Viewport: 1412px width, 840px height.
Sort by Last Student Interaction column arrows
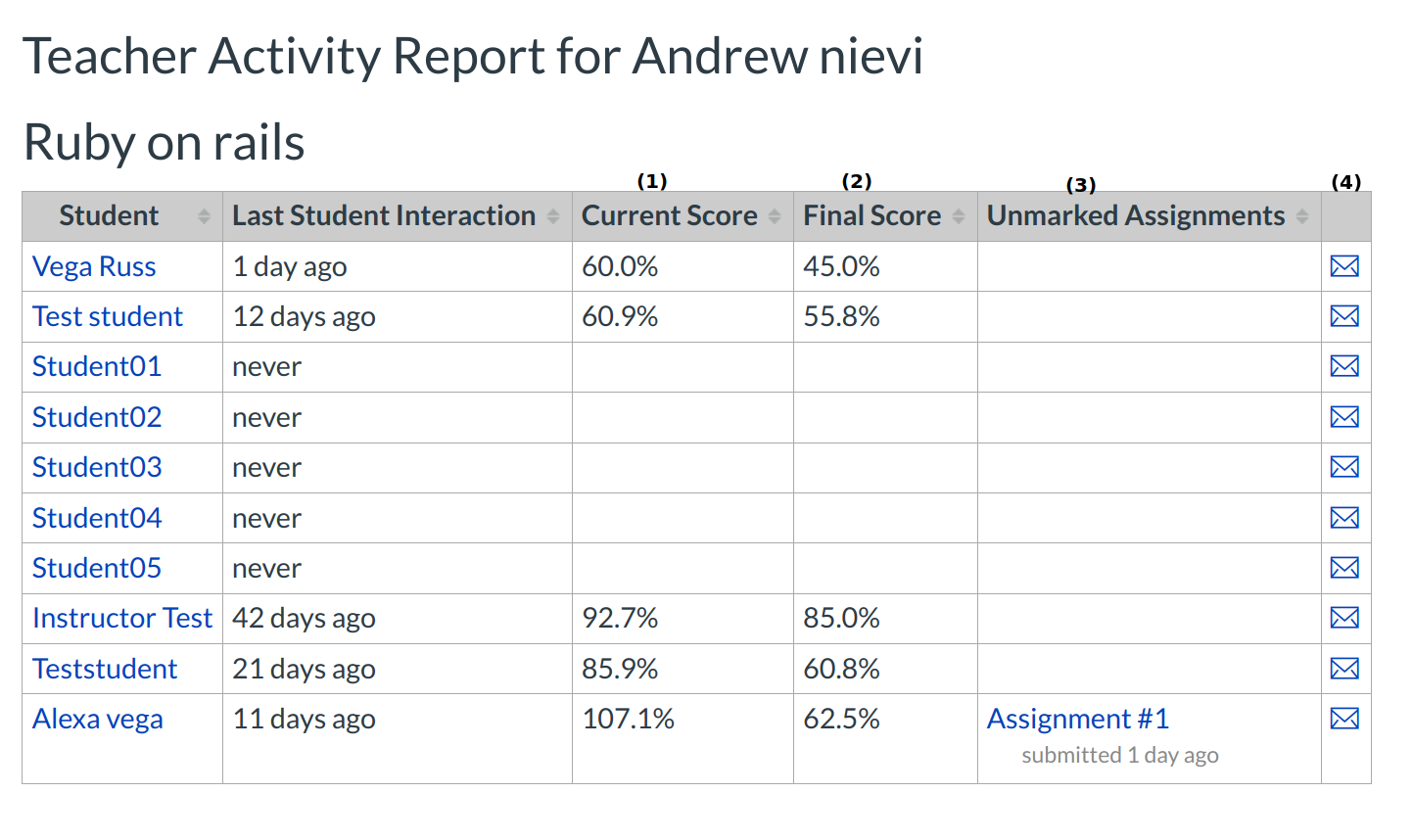[x=553, y=216]
